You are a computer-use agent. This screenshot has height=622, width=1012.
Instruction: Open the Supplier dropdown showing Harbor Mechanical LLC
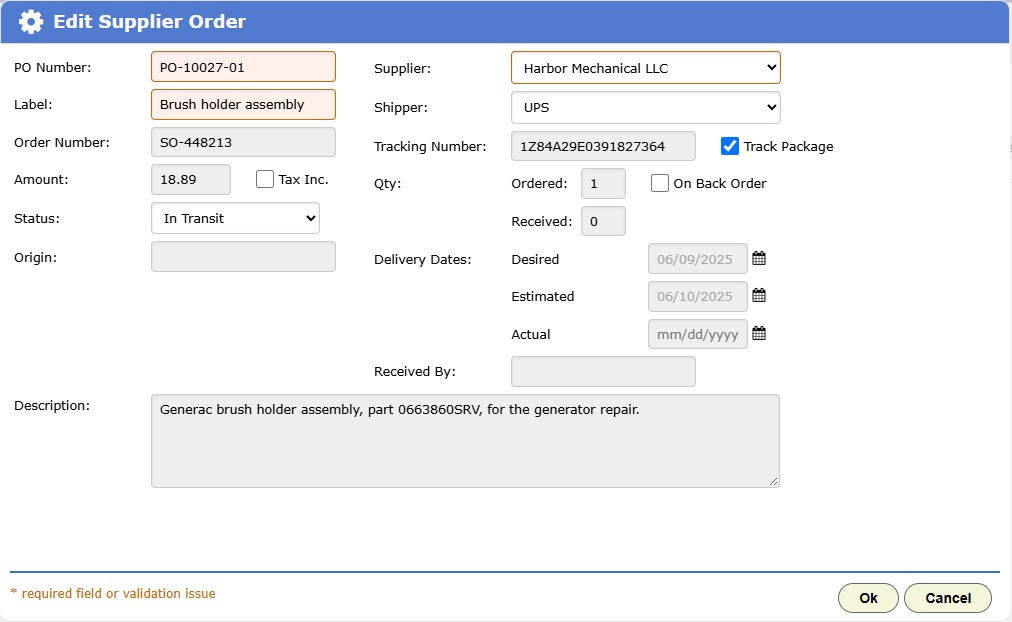pos(645,68)
